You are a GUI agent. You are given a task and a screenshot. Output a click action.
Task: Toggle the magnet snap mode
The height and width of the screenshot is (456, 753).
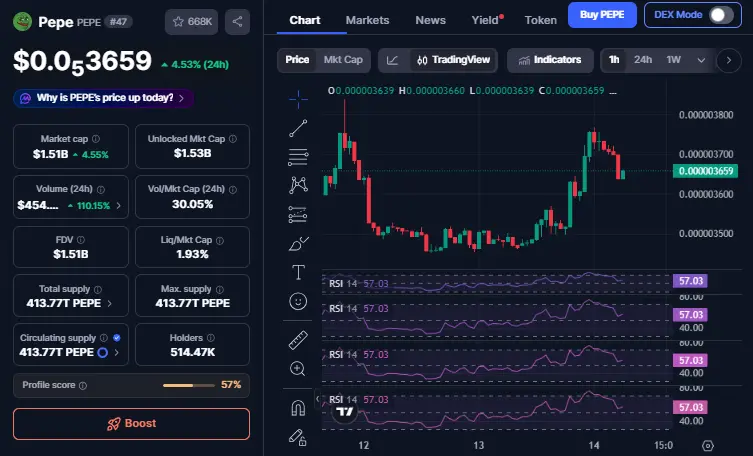pos(298,408)
